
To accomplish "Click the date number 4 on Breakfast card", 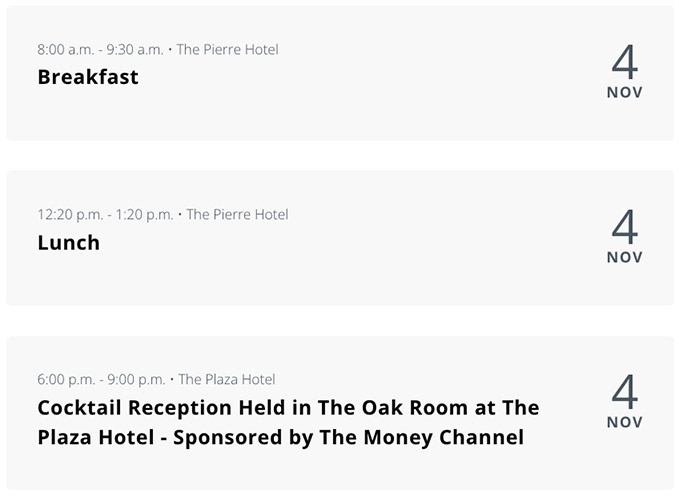I will coord(624,62).
